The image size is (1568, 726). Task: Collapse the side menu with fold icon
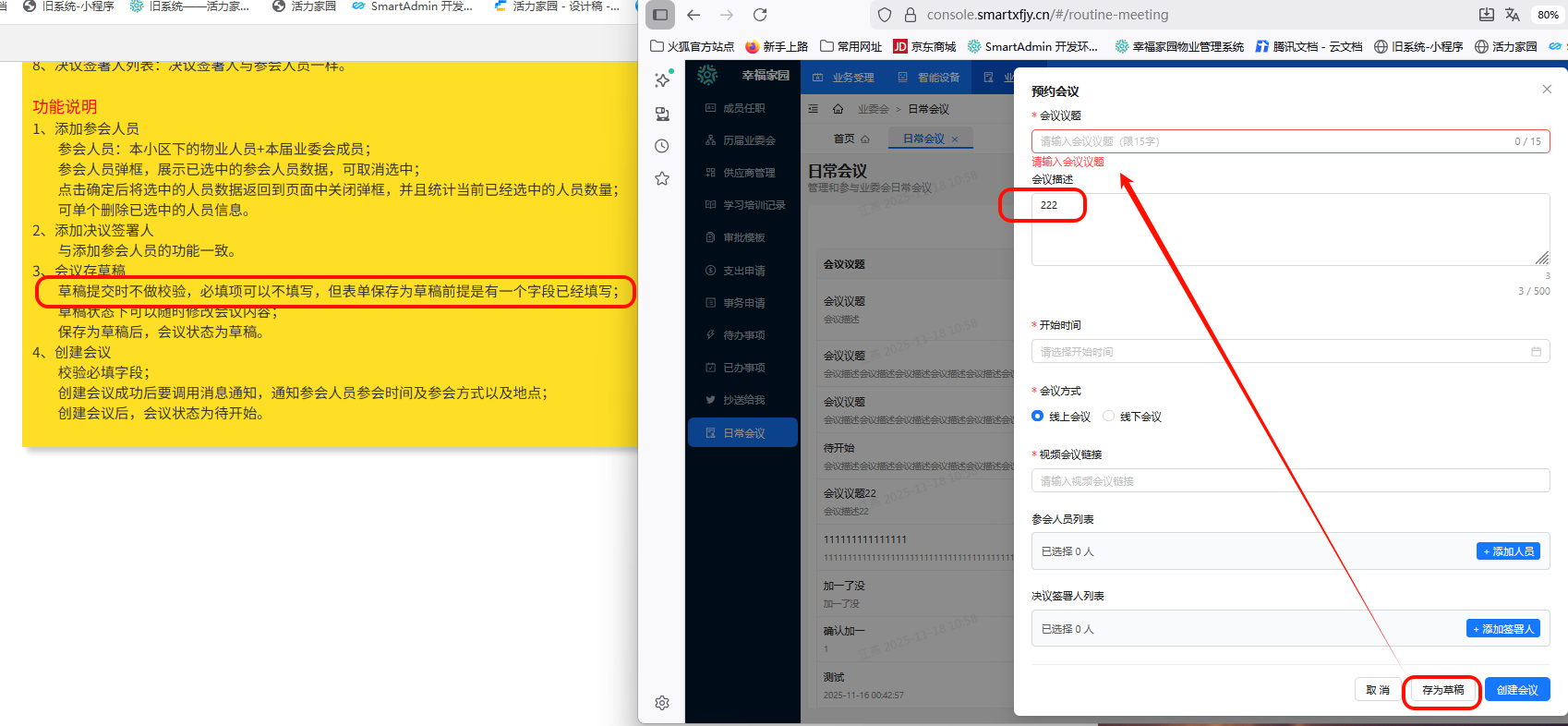point(814,109)
